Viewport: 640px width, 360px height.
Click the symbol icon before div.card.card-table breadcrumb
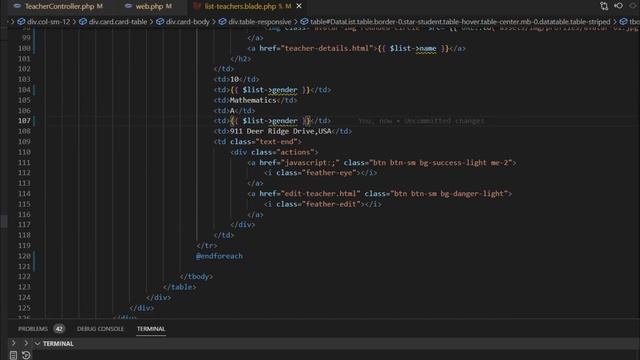coord(83,22)
